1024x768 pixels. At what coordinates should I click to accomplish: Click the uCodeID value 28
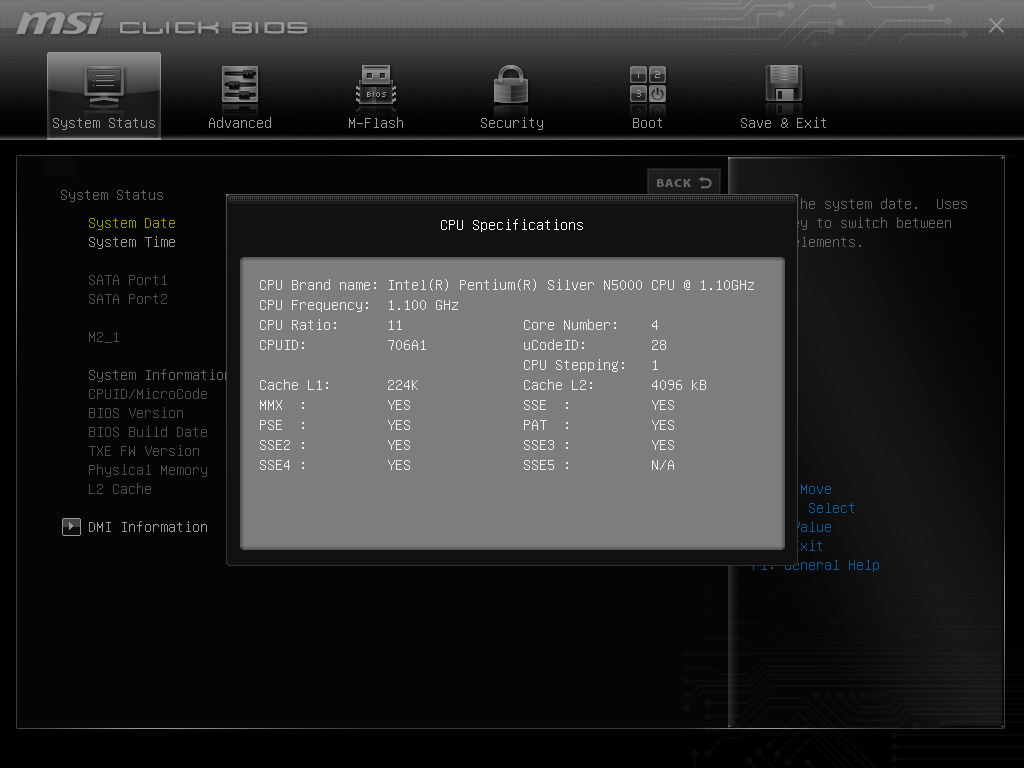click(x=658, y=345)
